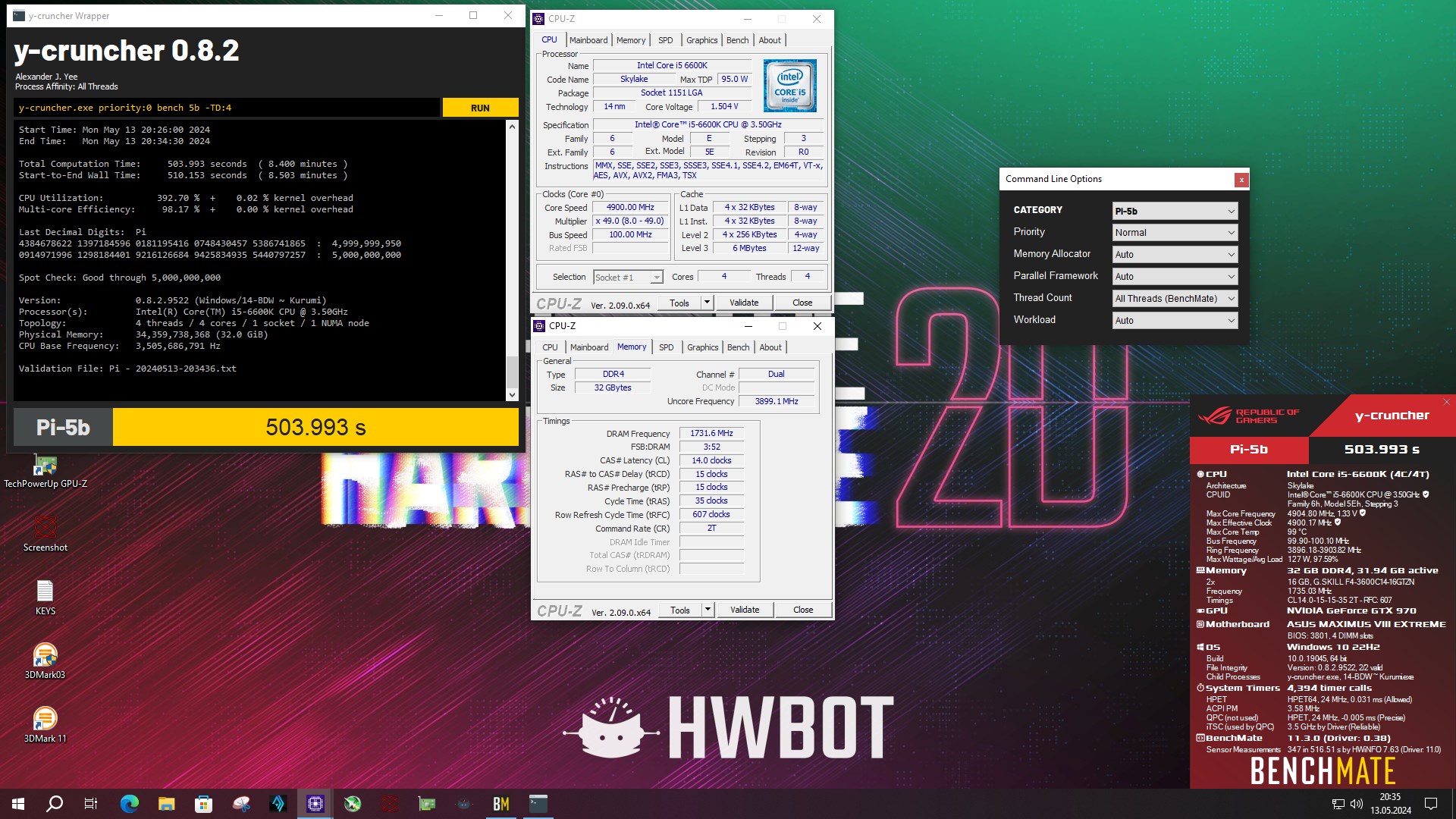Open the Thread Count dropdown
Image resolution: width=1456 pixels, height=819 pixels.
point(1175,299)
